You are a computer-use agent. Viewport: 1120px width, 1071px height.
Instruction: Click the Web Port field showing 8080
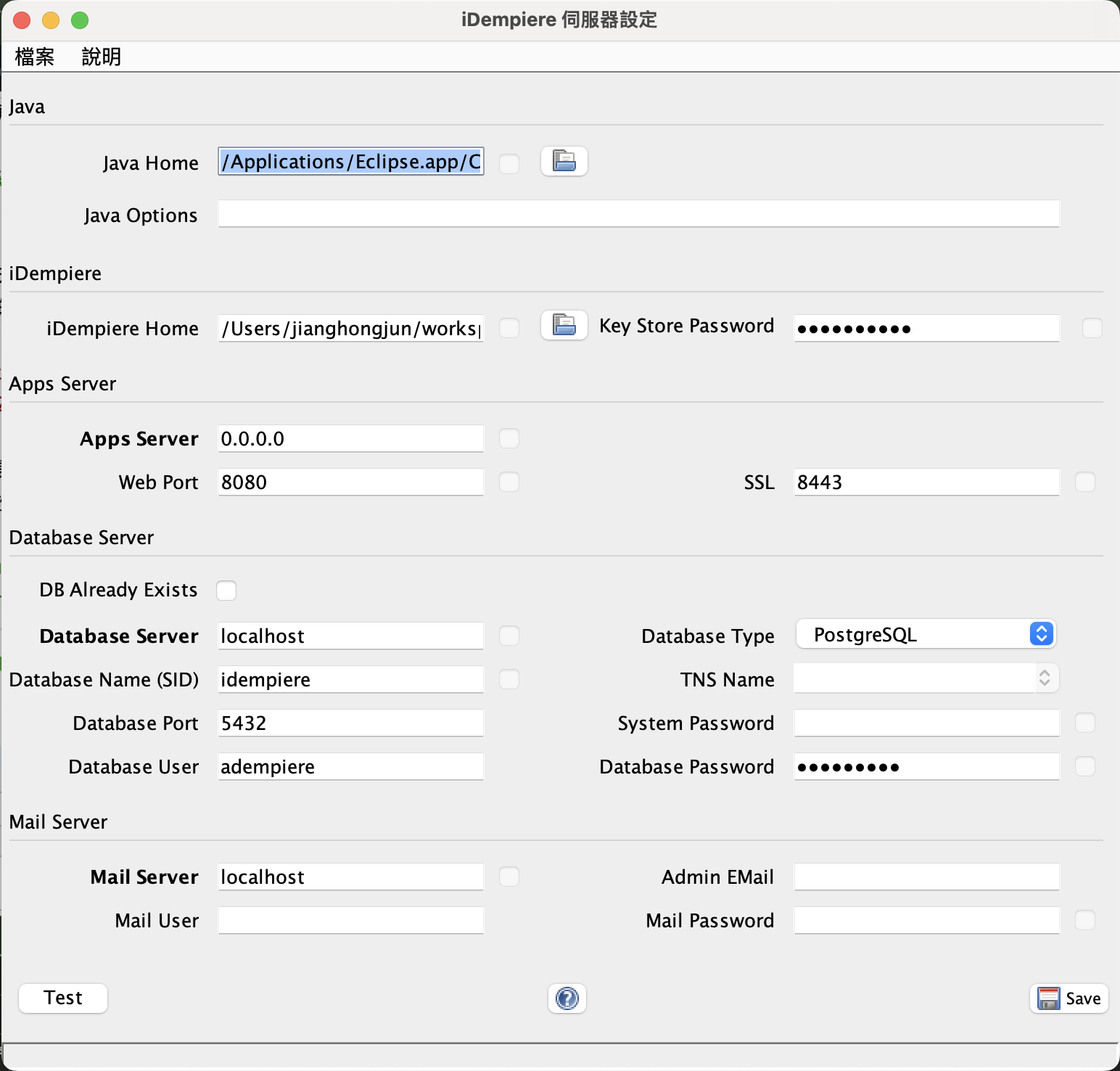(x=351, y=482)
